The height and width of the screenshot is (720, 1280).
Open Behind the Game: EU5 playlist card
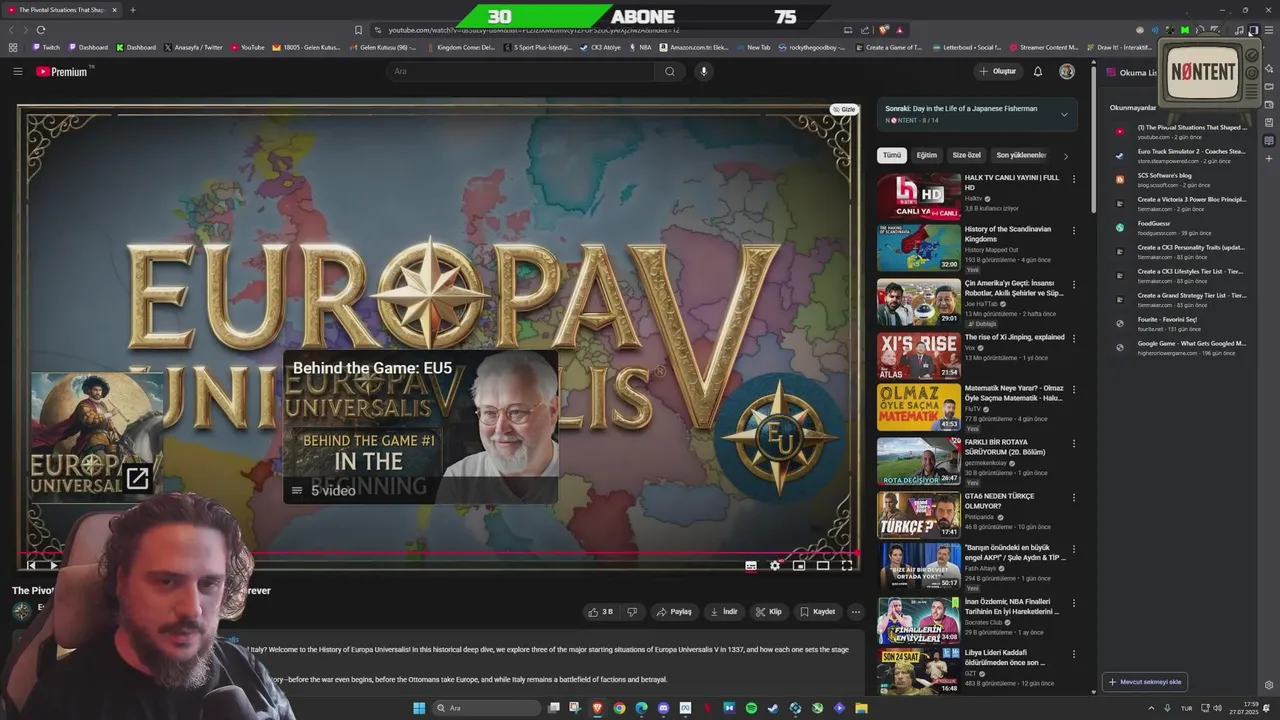(x=420, y=427)
